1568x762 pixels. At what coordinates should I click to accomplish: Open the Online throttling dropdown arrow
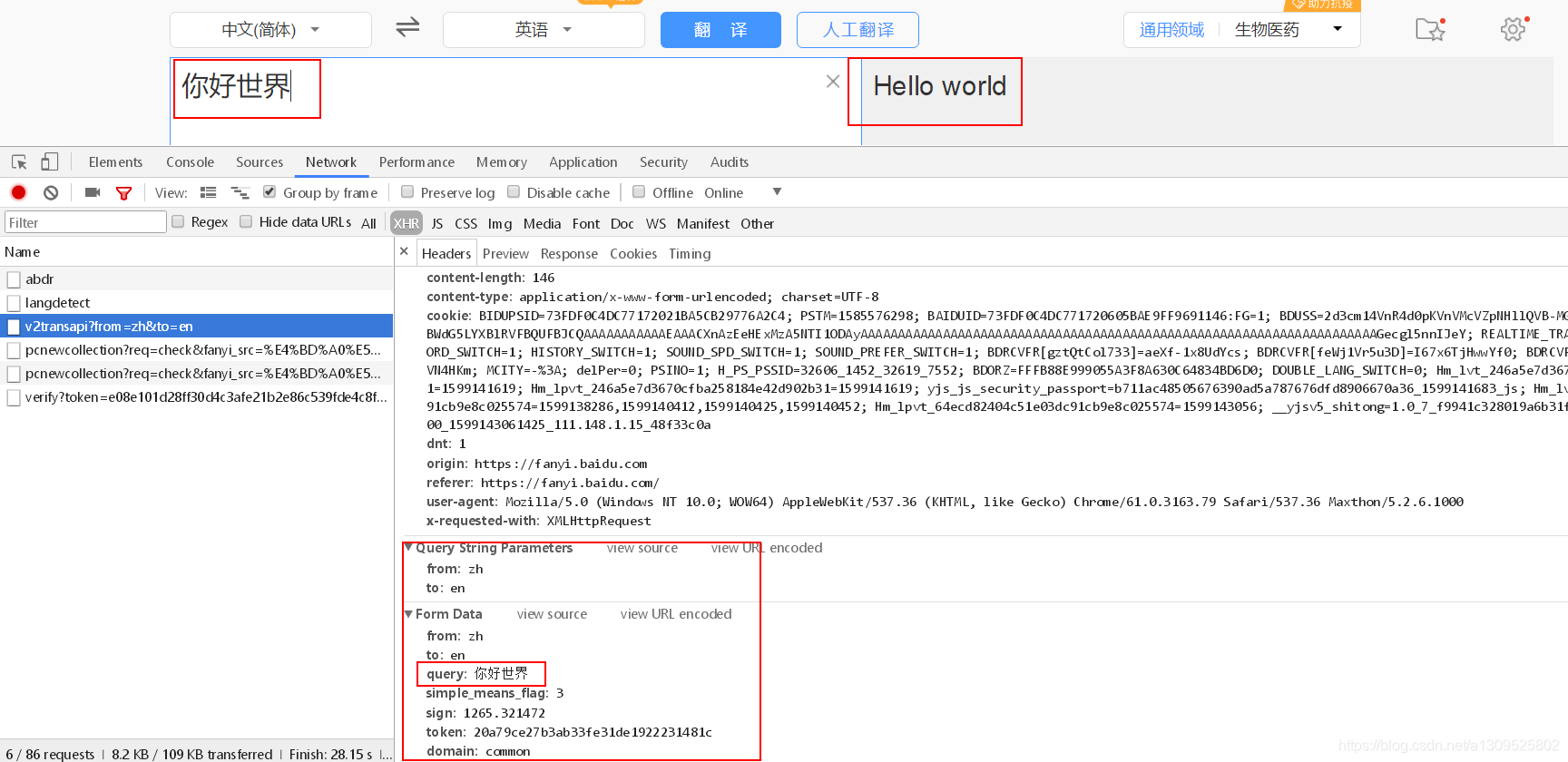[x=777, y=191]
